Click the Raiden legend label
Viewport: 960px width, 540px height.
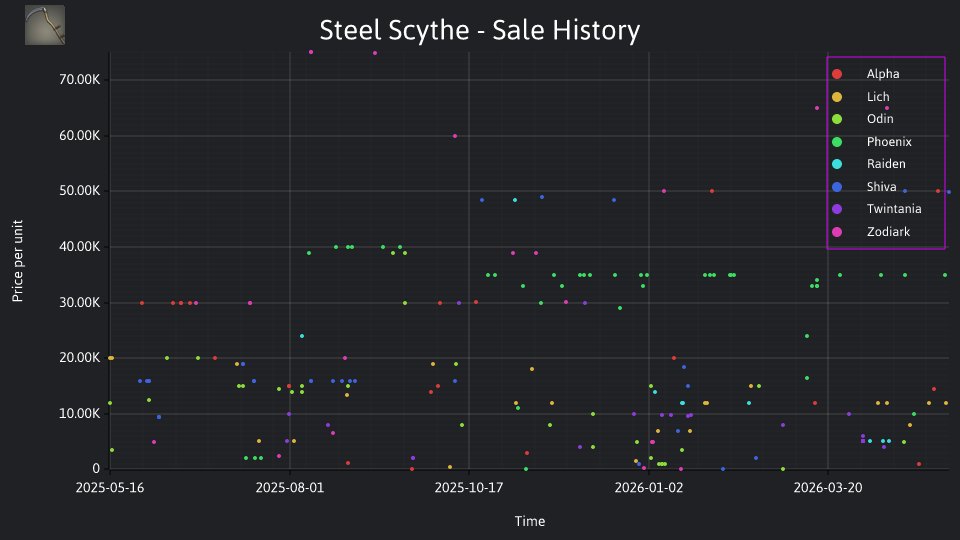[x=885, y=164]
